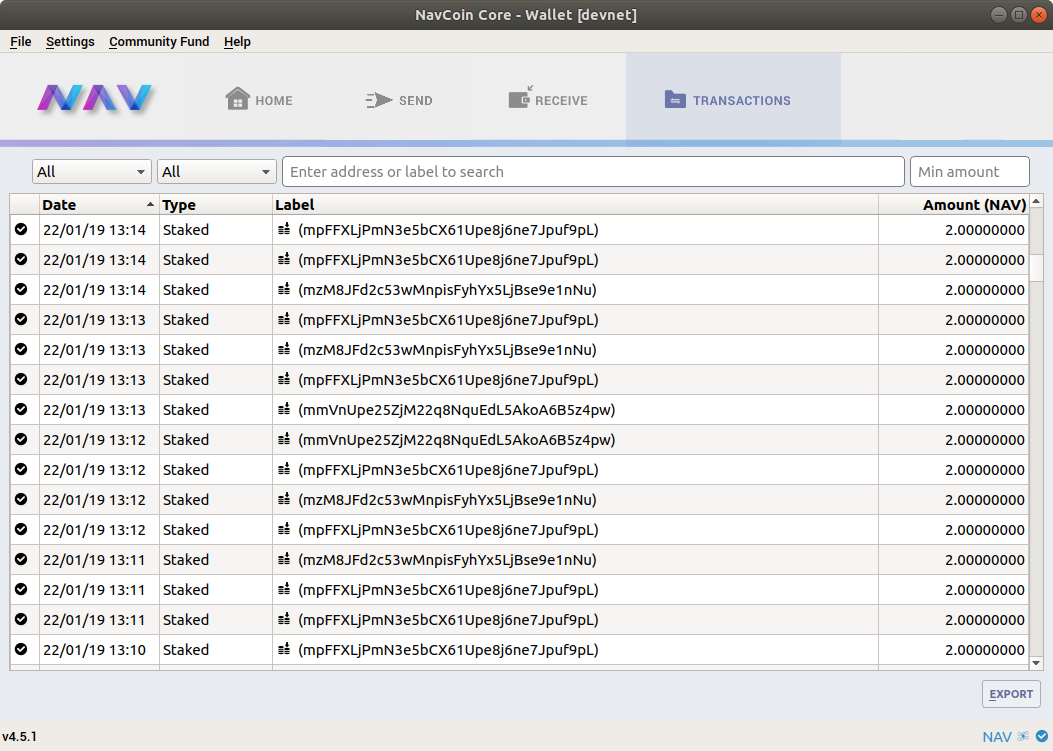Switch to the TRANSACTIONS tab
The width and height of the screenshot is (1053, 751).
[733, 99]
